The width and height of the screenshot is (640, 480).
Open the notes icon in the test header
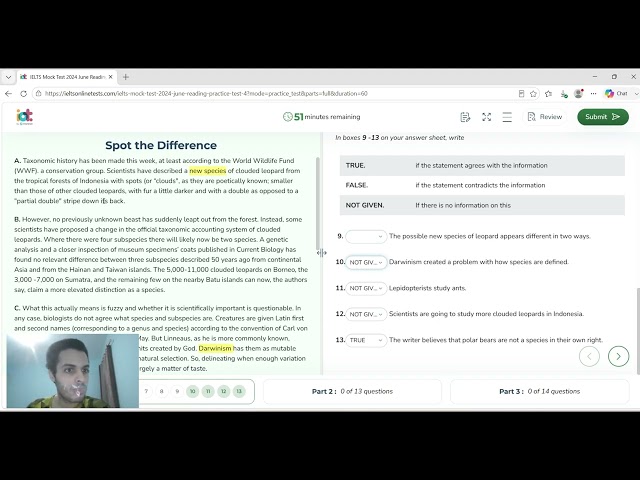coord(465,117)
